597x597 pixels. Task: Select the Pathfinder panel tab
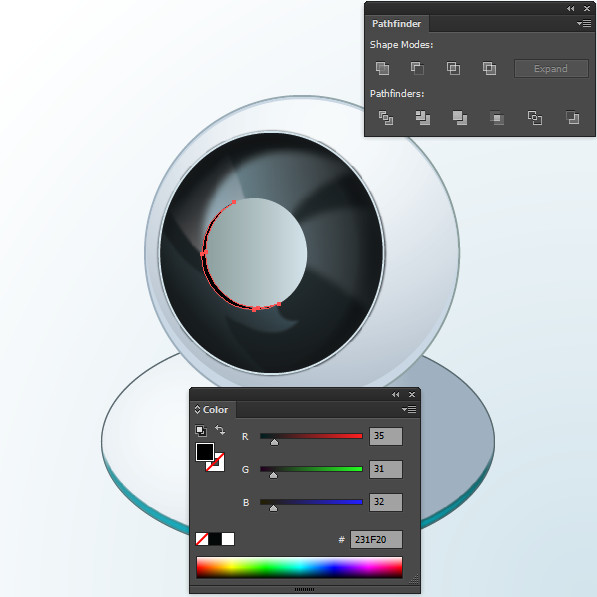[x=396, y=24]
